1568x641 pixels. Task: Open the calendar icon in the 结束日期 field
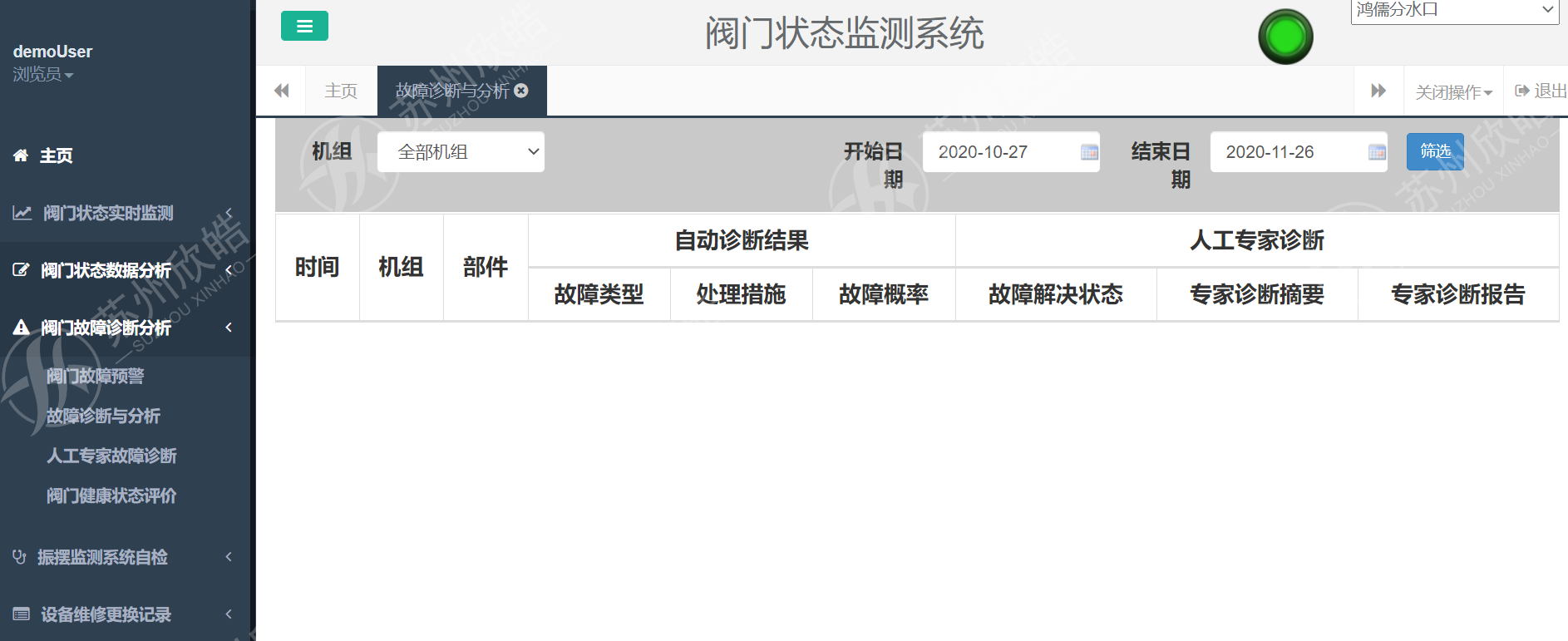pos(1377,152)
